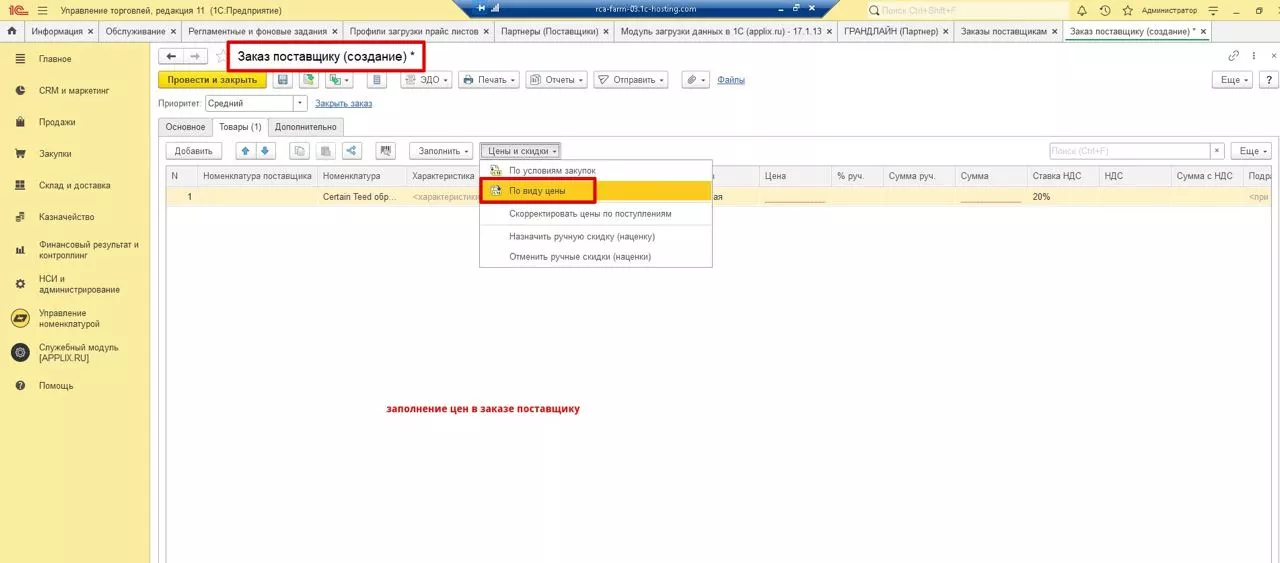Click the split row icon
Image resolution: width=1280 pixels, height=563 pixels.
pos(351,151)
